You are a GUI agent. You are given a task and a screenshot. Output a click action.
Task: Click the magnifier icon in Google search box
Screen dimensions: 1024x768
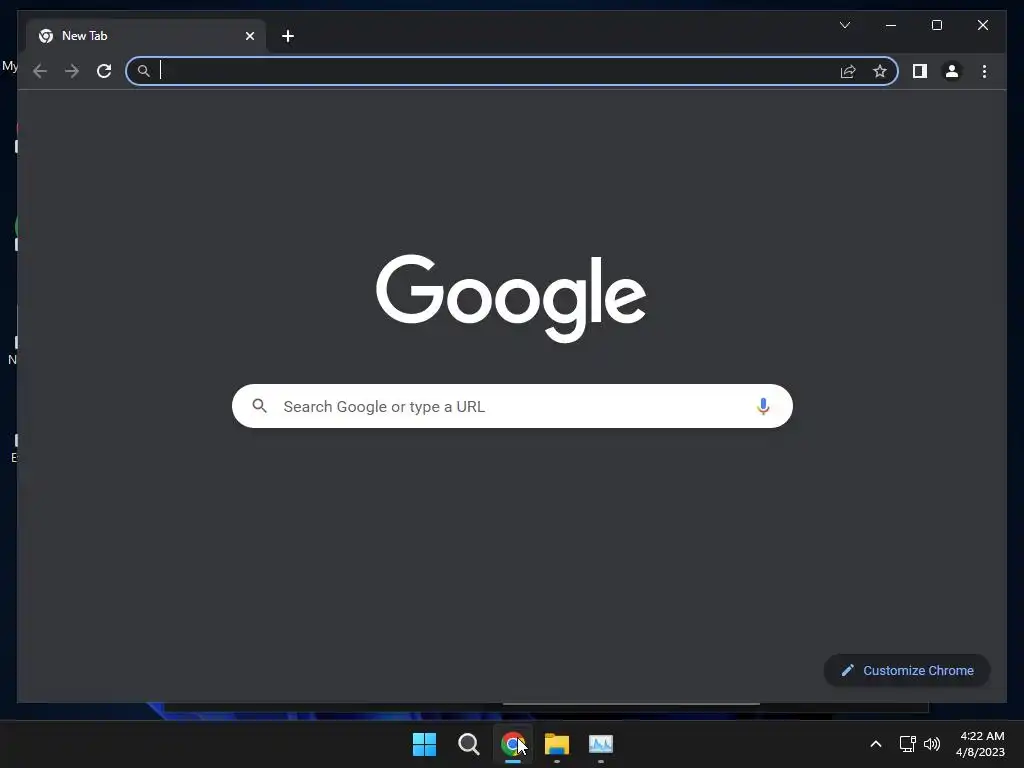[x=259, y=406]
